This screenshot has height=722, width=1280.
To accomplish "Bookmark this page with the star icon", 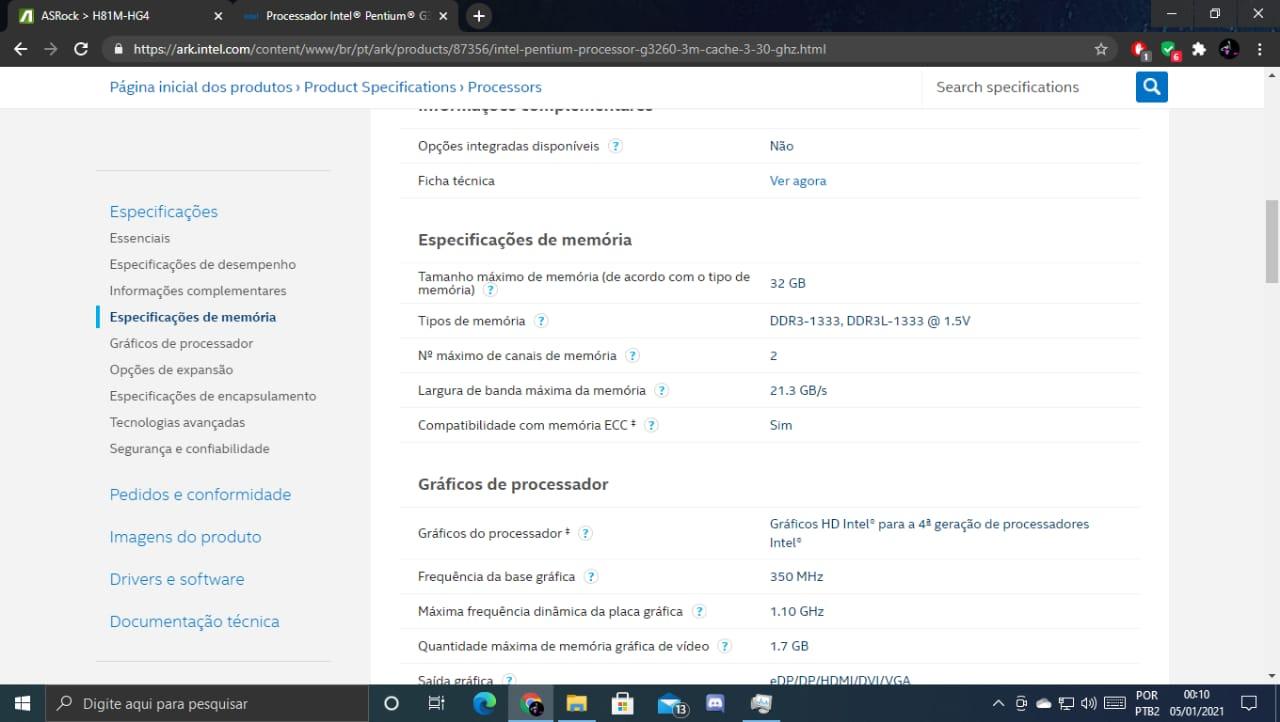I will pos(1101,48).
